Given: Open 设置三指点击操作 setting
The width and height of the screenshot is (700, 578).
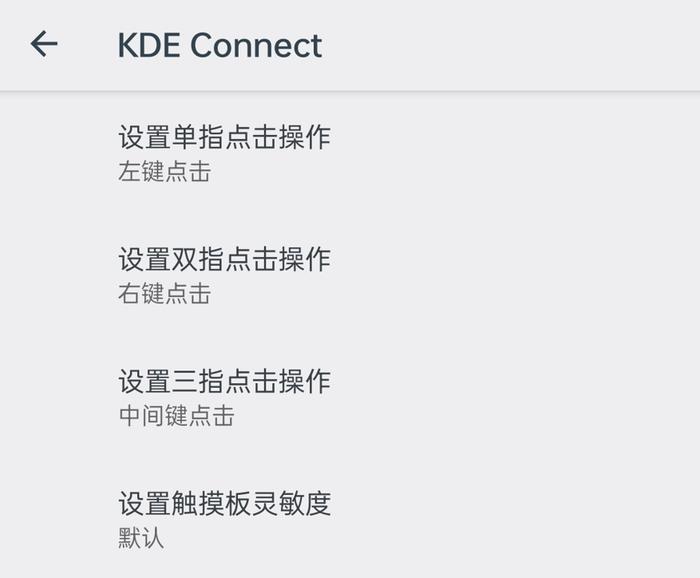Looking at the screenshot, I should point(350,397).
